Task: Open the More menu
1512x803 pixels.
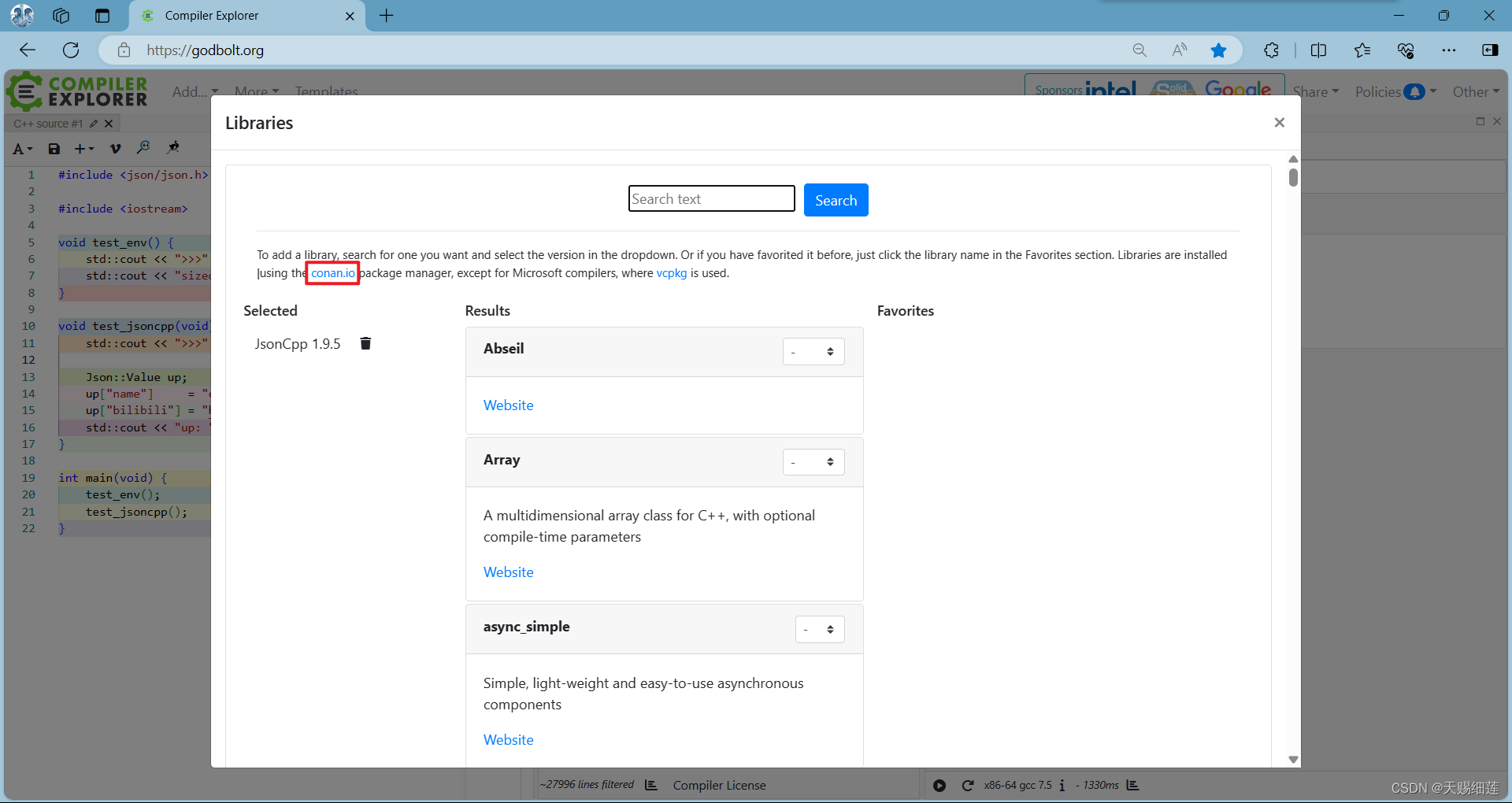Action: point(257,92)
